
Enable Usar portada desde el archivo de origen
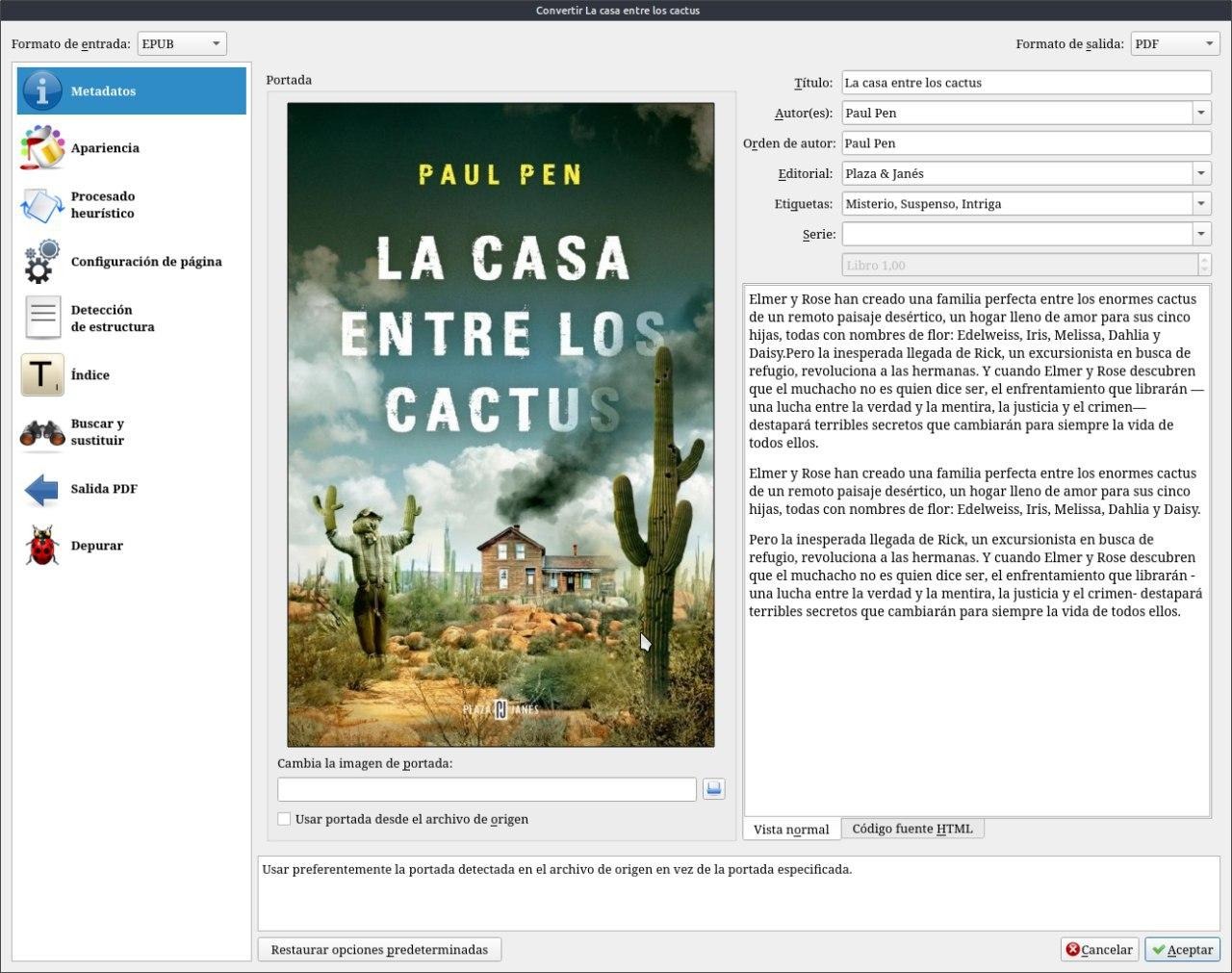[x=284, y=819]
